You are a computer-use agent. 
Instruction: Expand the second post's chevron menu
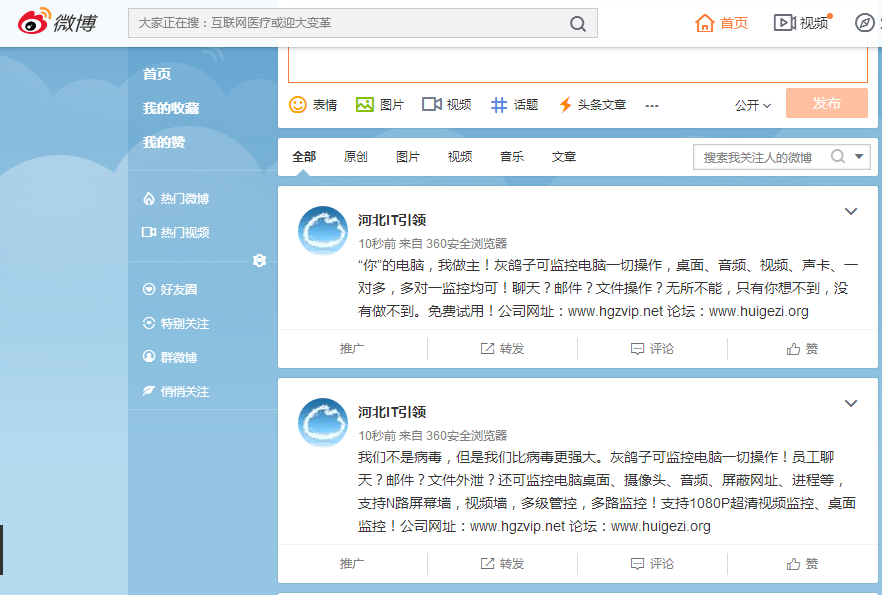tap(851, 403)
